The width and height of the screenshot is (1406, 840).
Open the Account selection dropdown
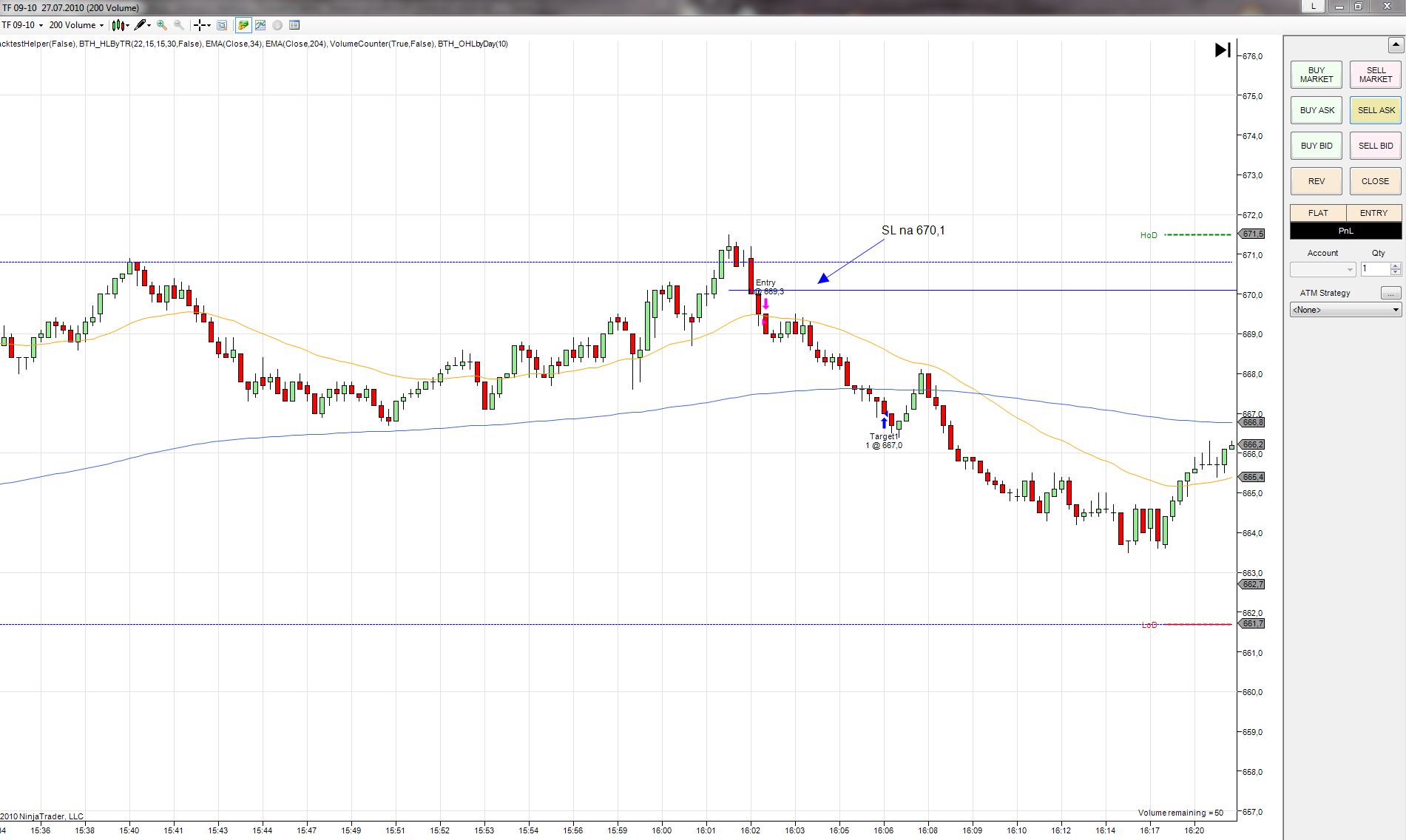[1322, 270]
